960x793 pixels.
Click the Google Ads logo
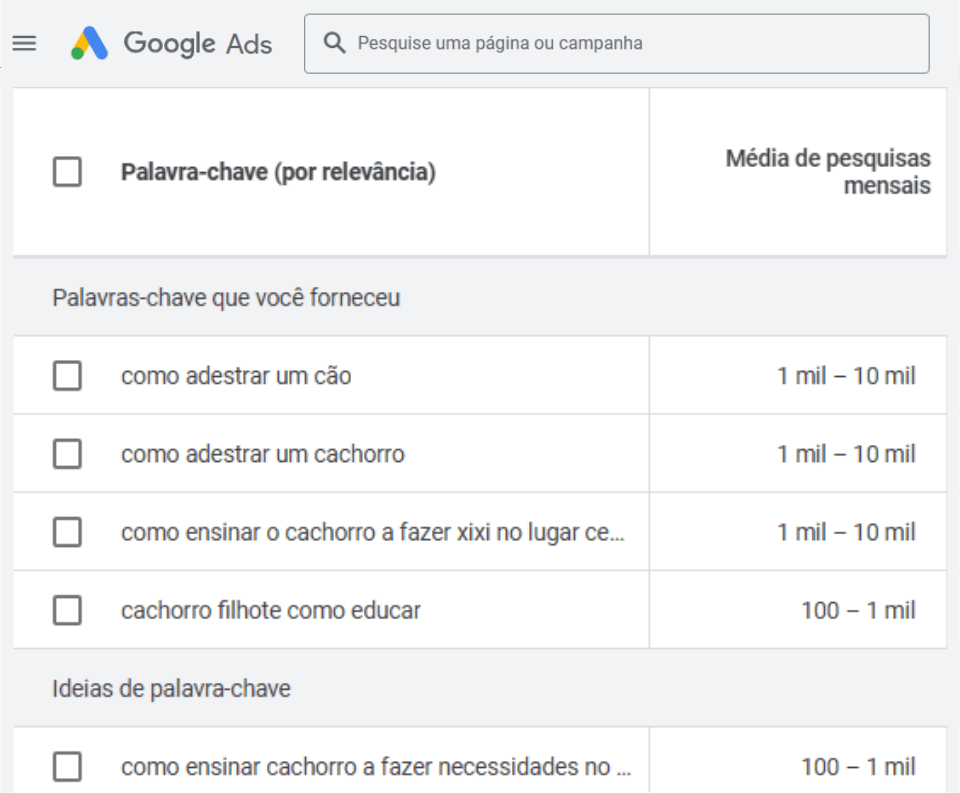pos(89,43)
